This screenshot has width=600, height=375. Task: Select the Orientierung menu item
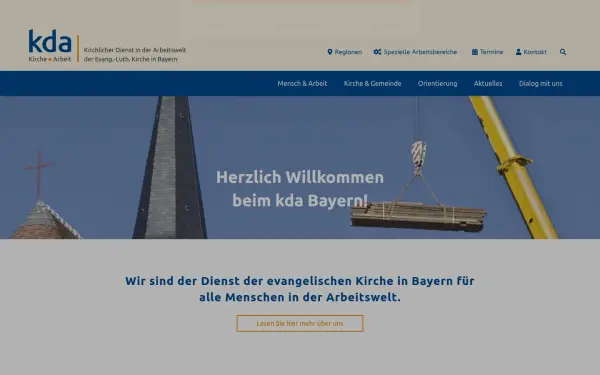(x=437, y=83)
